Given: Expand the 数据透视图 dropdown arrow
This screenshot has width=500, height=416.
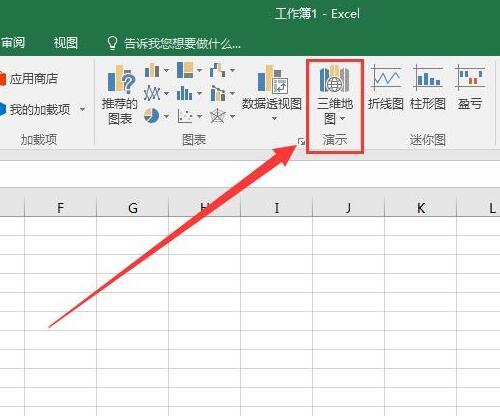Looking at the screenshot, I should 275,118.
